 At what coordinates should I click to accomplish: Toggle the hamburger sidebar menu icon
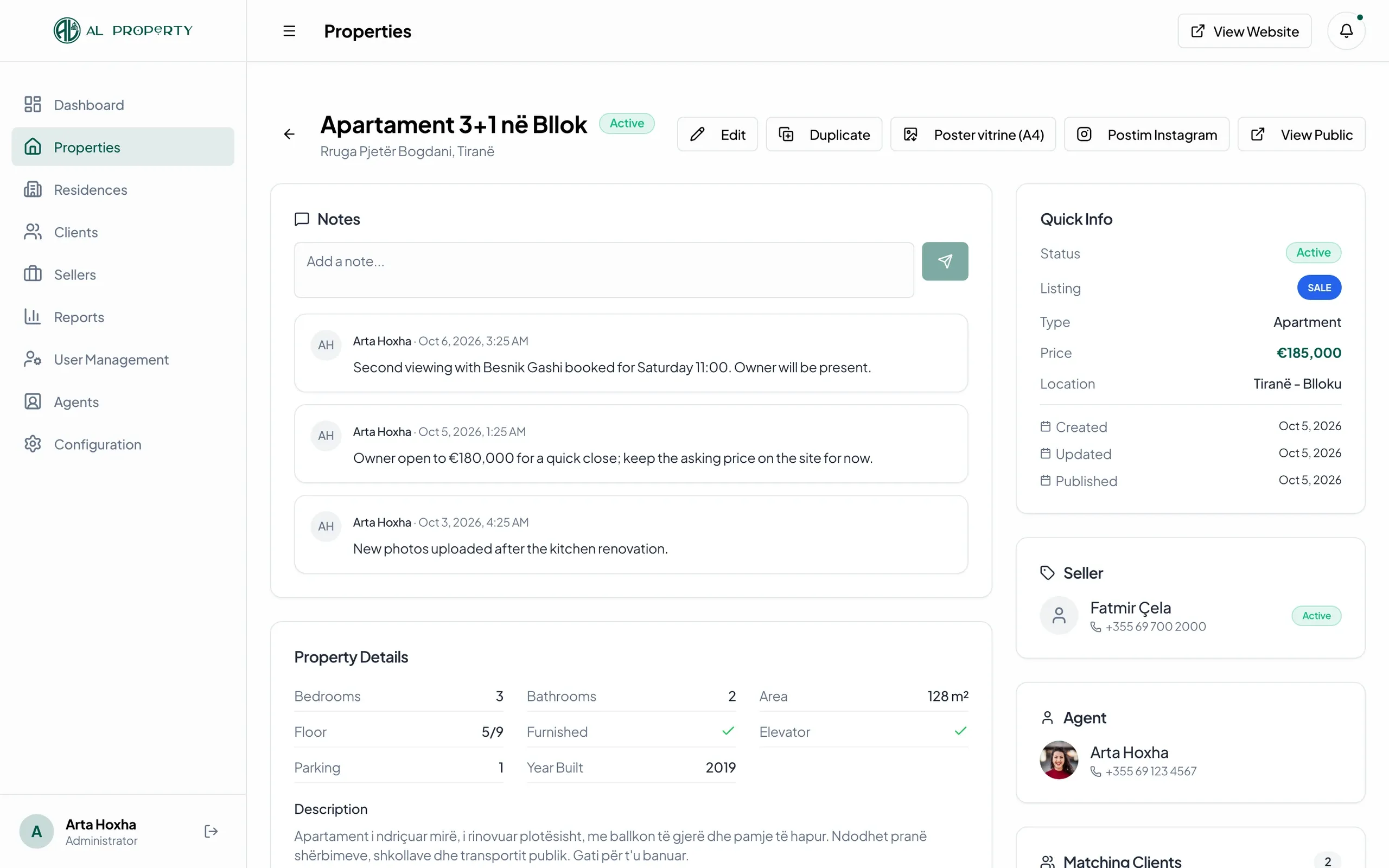click(289, 31)
